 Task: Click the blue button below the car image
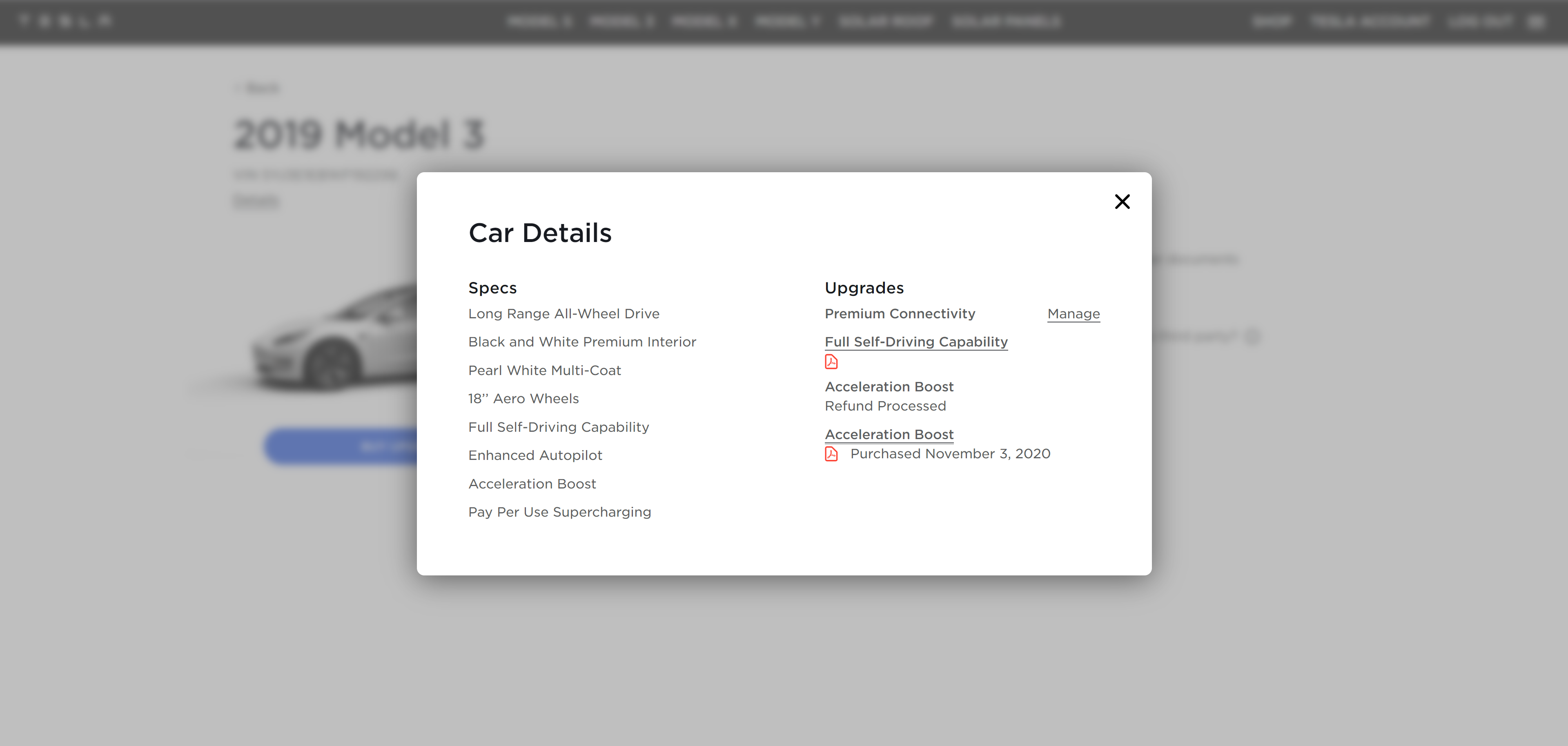tap(341, 446)
